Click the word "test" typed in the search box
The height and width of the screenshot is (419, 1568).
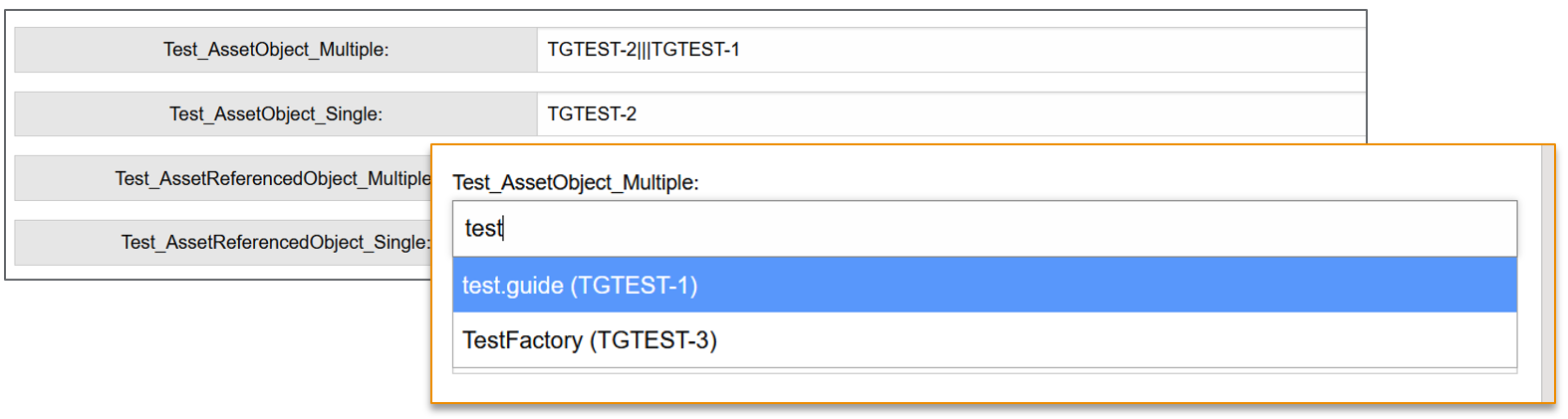(483, 229)
